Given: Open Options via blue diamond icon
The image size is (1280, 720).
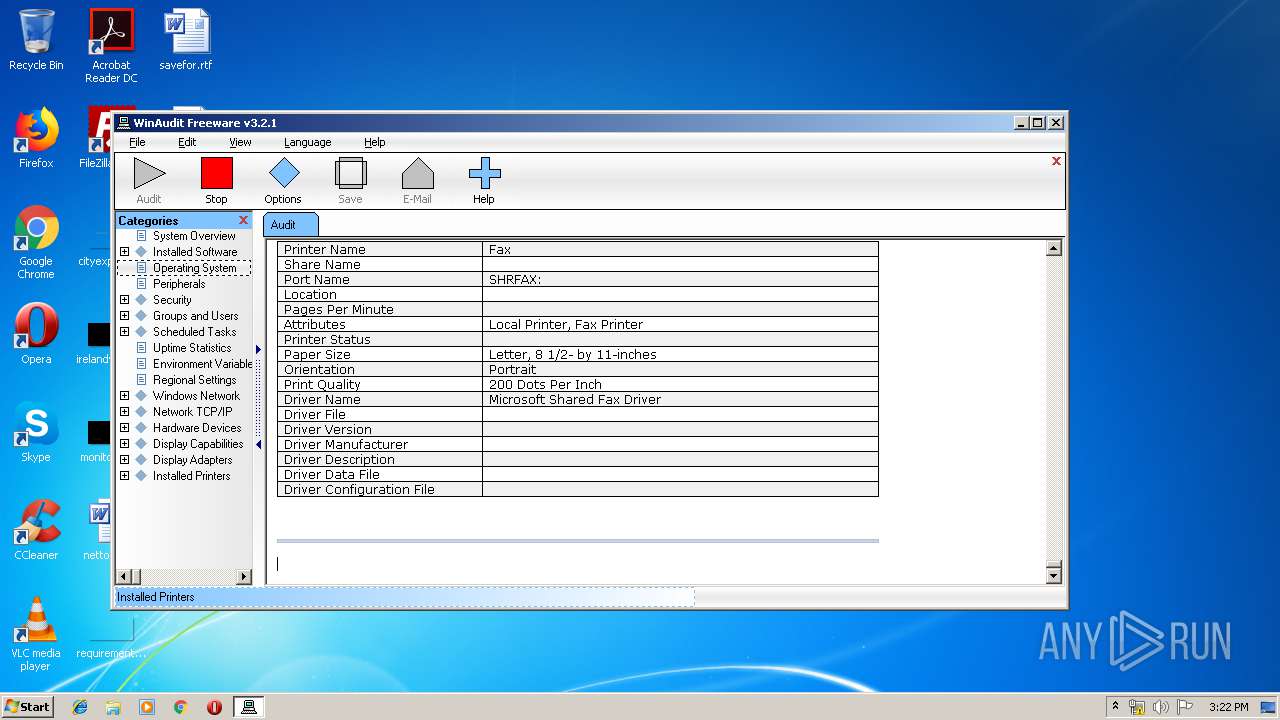Looking at the screenshot, I should [283, 174].
